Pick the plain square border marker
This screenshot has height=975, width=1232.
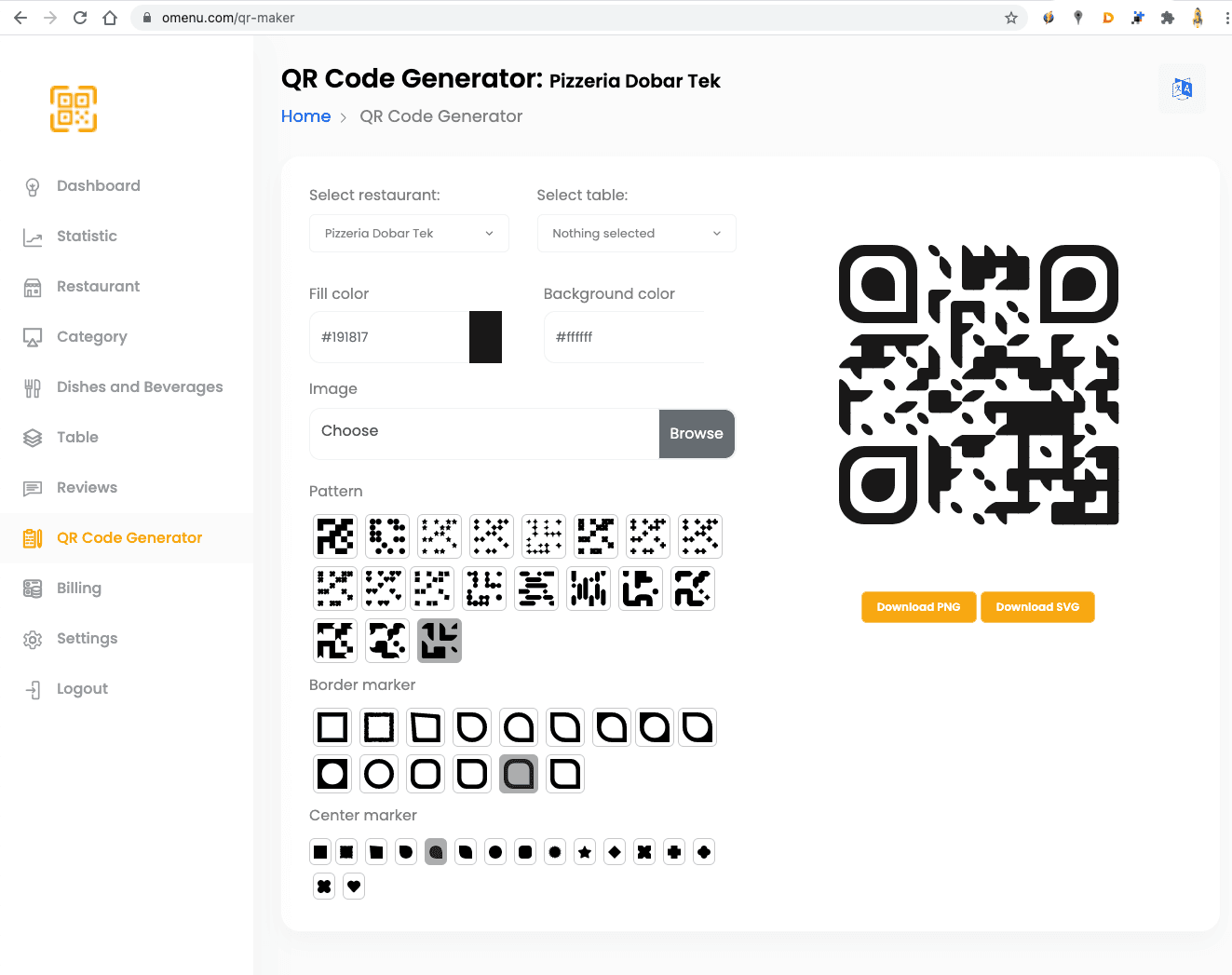[332, 727]
